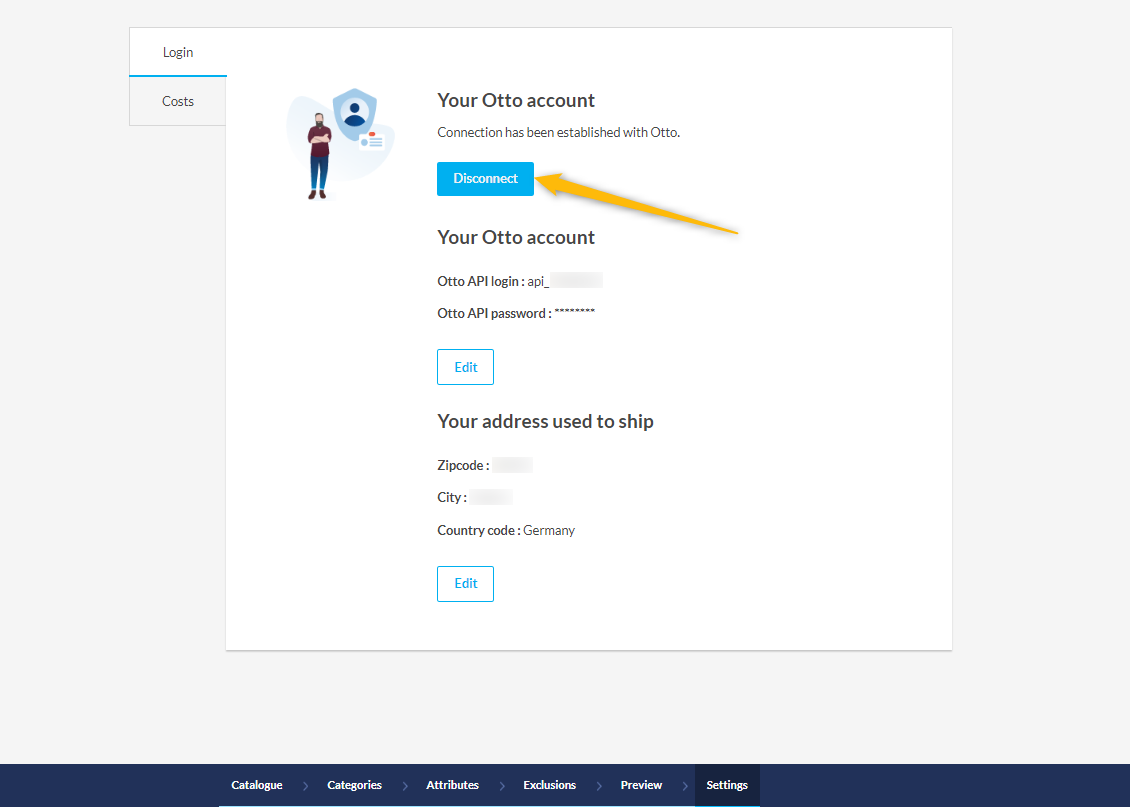Edit the Otto API credentials
1130x807 pixels.
[465, 367]
